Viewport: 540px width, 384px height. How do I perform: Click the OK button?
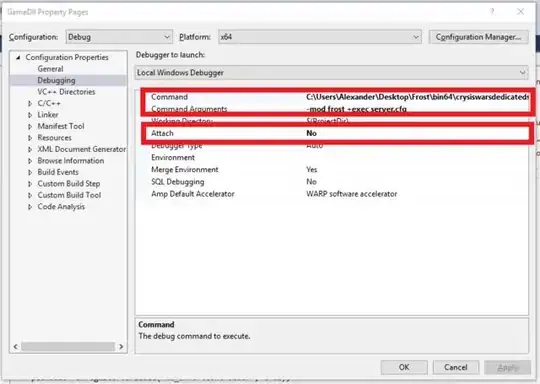coord(404,367)
